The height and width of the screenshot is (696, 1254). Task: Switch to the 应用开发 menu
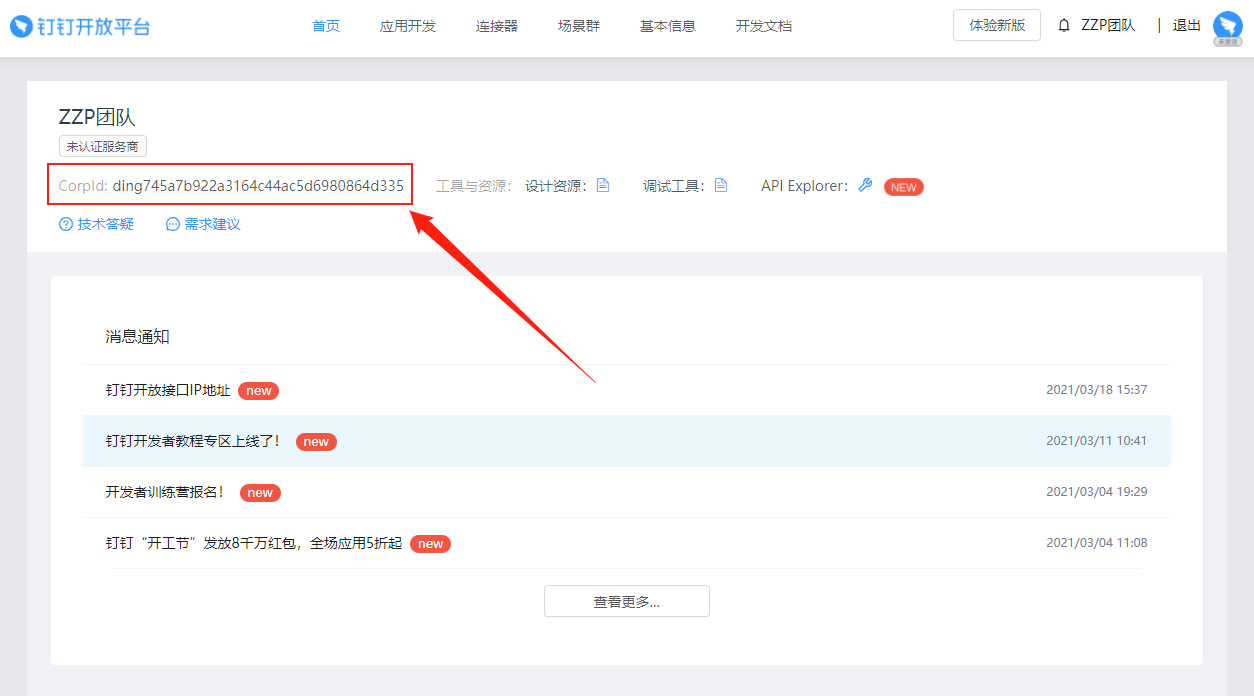pyautogui.click(x=407, y=25)
